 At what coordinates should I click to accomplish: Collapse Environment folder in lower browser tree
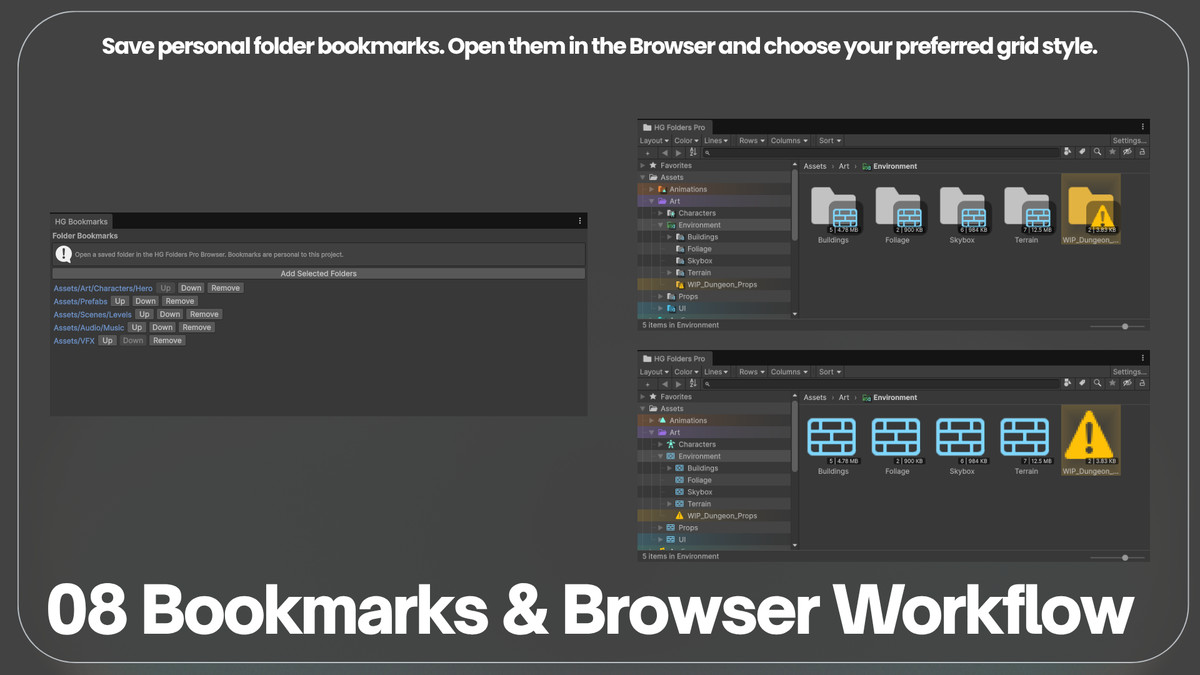(660, 456)
